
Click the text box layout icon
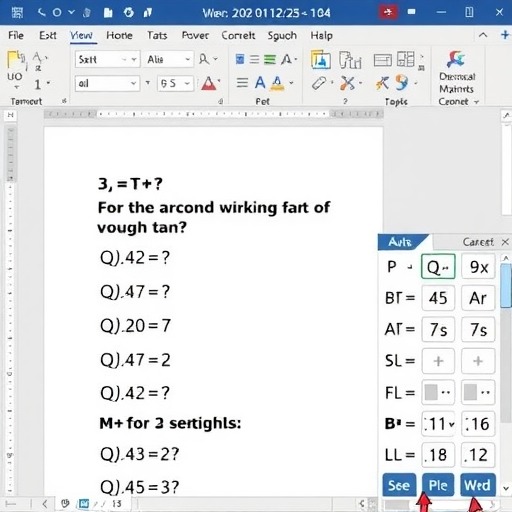click(x=382, y=60)
